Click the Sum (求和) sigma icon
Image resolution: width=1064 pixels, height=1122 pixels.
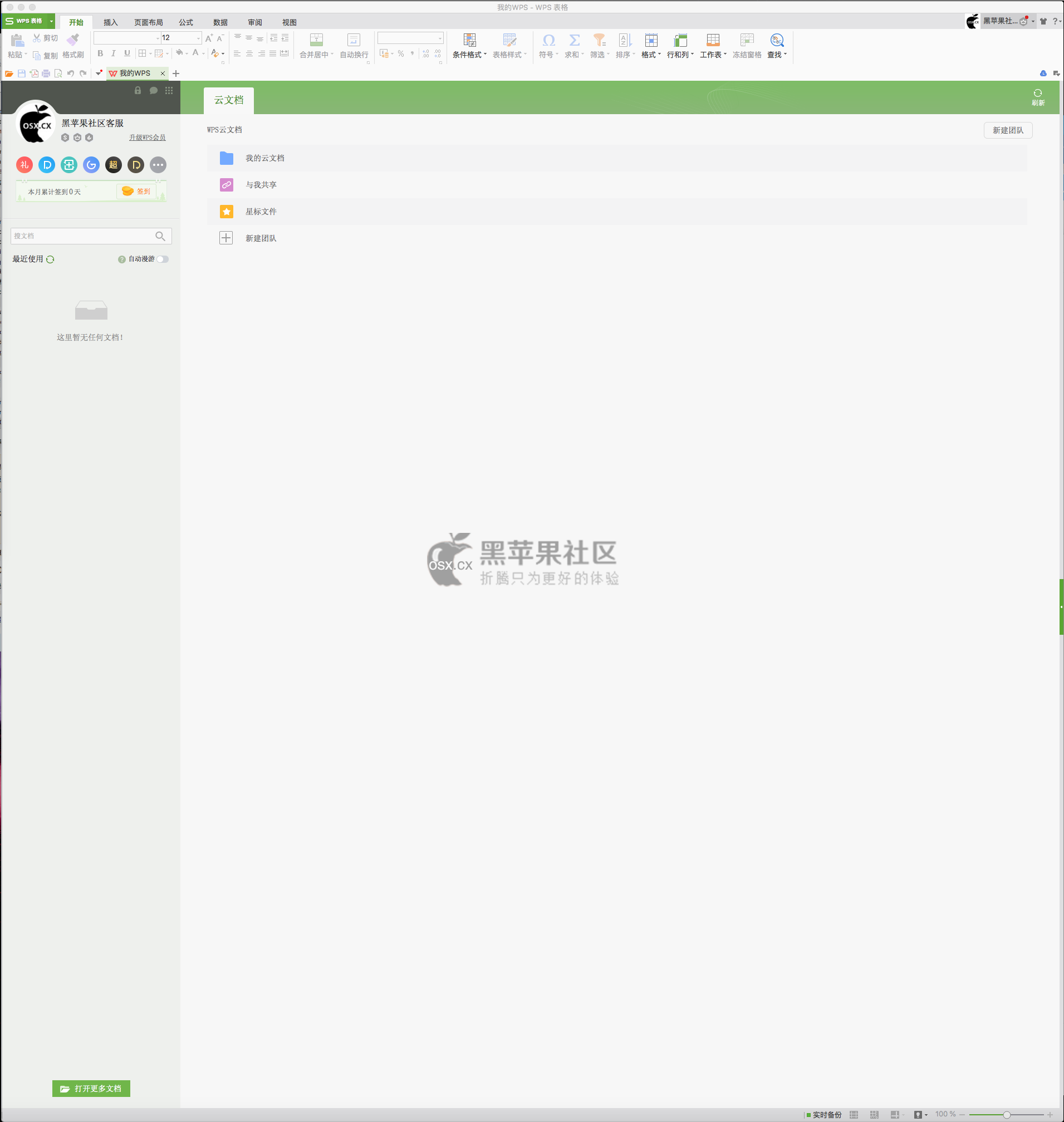[x=575, y=40]
